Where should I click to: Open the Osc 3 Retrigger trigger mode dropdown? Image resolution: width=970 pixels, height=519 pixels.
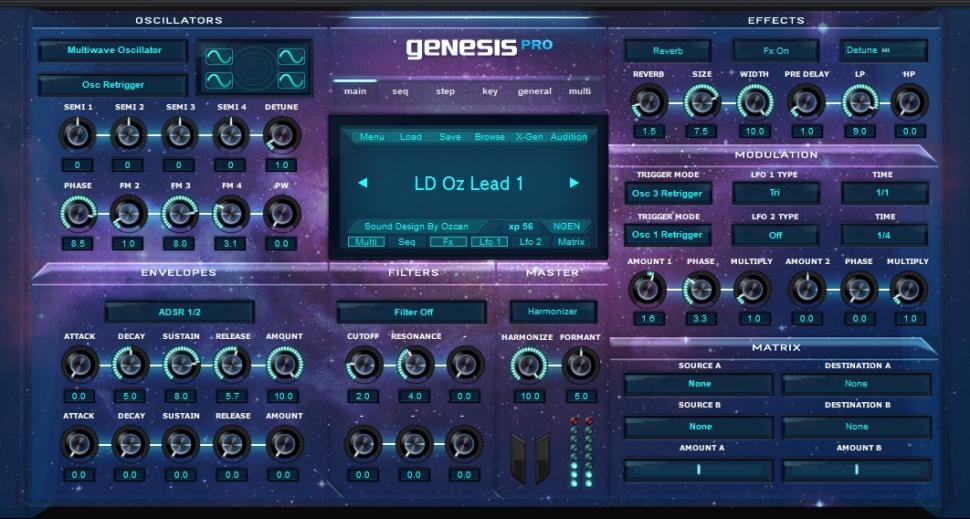tap(667, 193)
